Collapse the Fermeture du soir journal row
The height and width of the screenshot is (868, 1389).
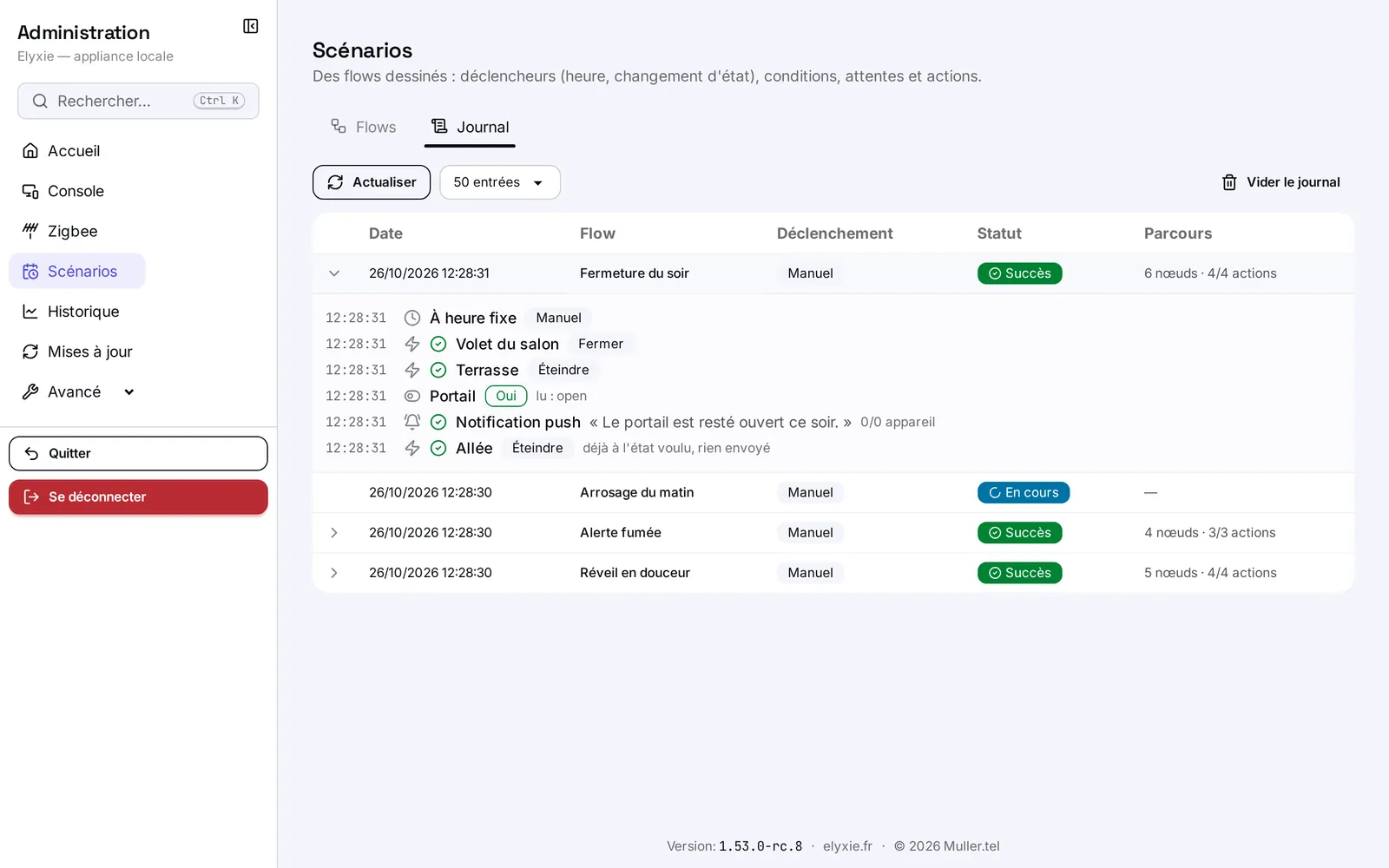pyautogui.click(x=334, y=273)
